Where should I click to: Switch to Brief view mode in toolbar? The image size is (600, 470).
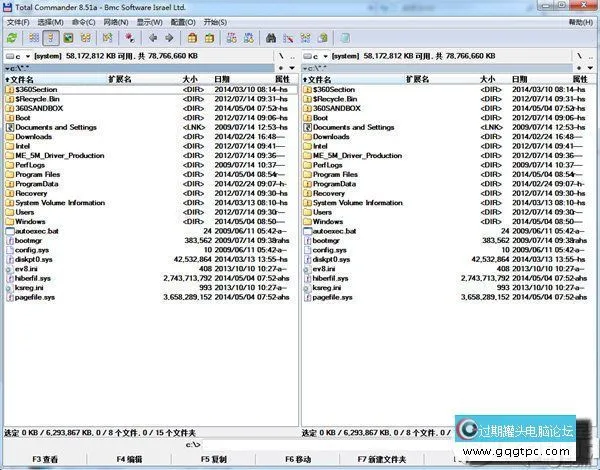point(33,38)
